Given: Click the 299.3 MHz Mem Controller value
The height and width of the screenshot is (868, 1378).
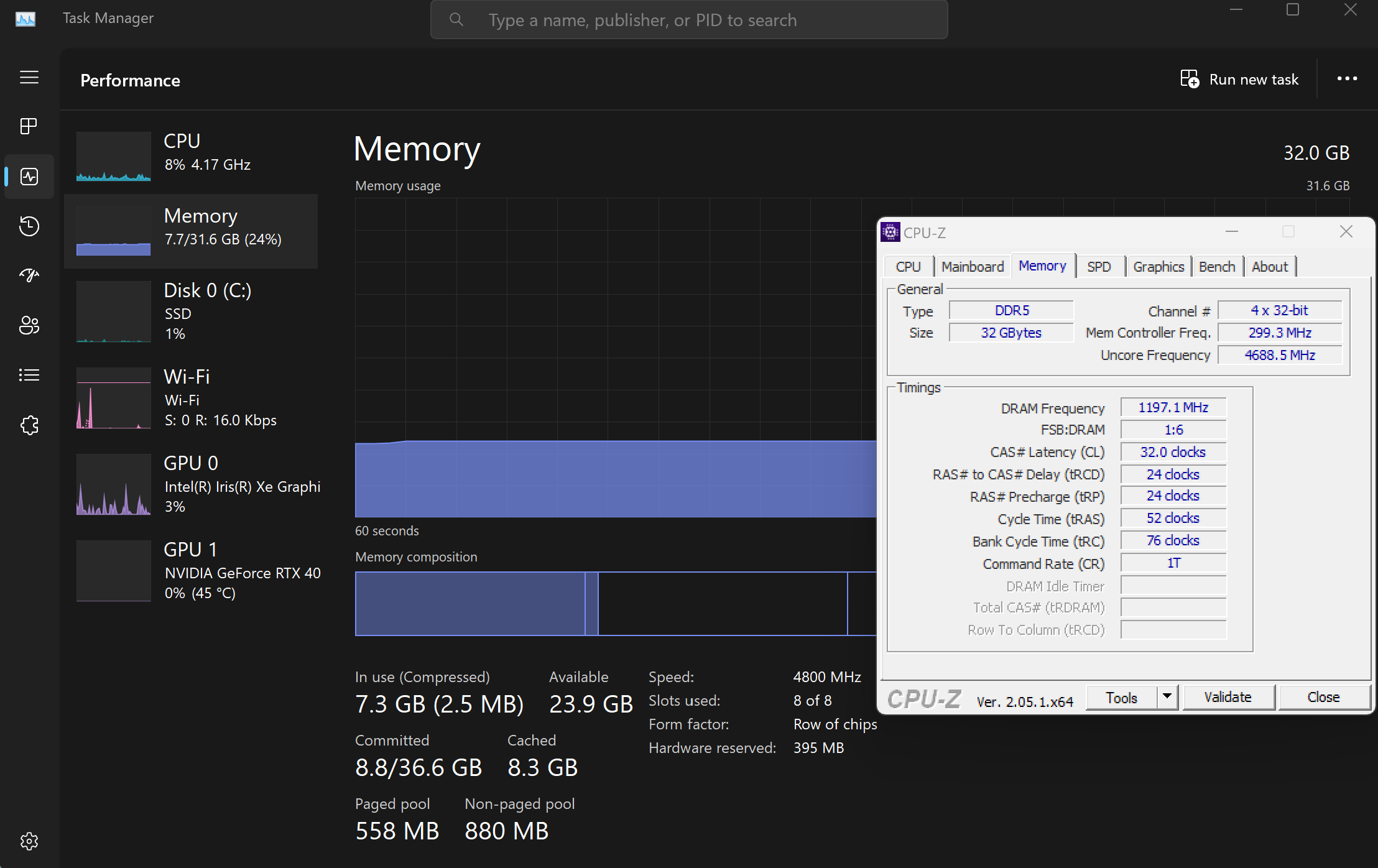Looking at the screenshot, I should (1280, 333).
